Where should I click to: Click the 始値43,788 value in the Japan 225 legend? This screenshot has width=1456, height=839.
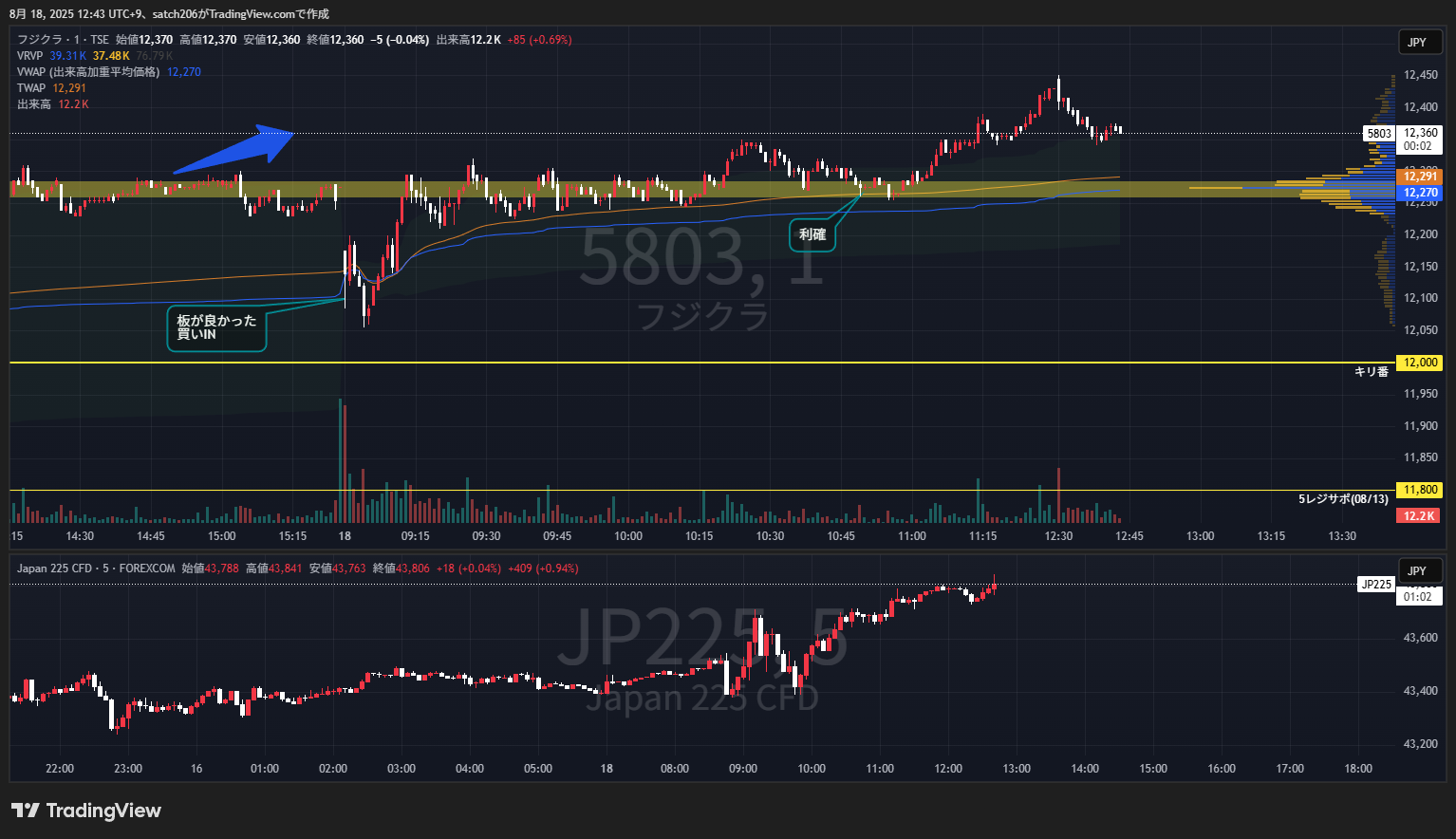tap(211, 569)
